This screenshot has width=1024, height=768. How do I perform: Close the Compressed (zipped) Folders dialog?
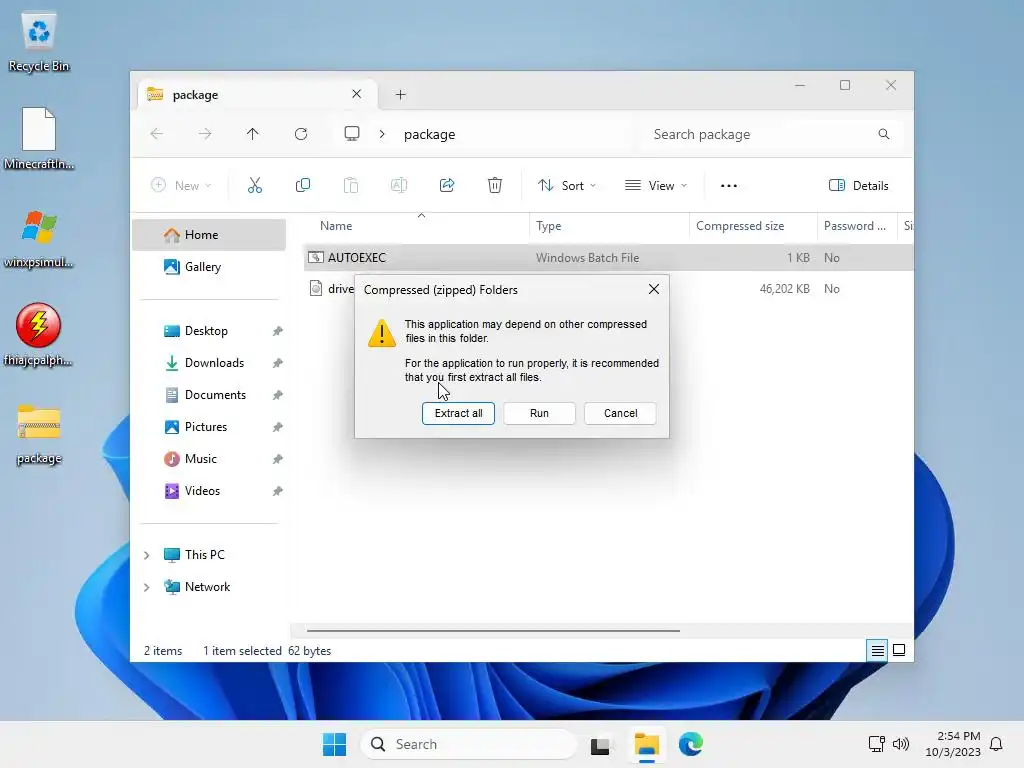pyautogui.click(x=653, y=289)
